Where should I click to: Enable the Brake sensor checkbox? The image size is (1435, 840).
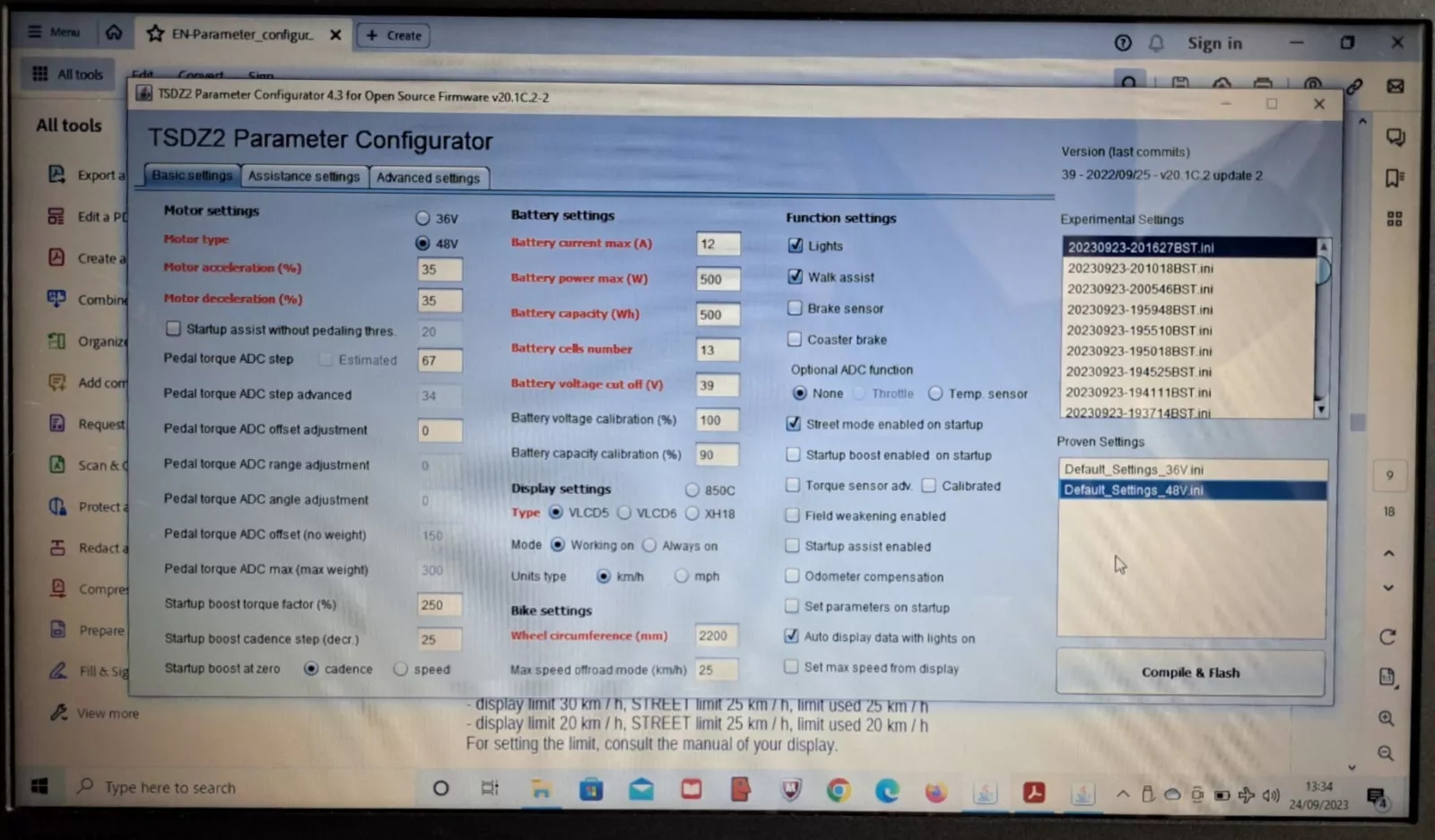pyautogui.click(x=795, y=308)
